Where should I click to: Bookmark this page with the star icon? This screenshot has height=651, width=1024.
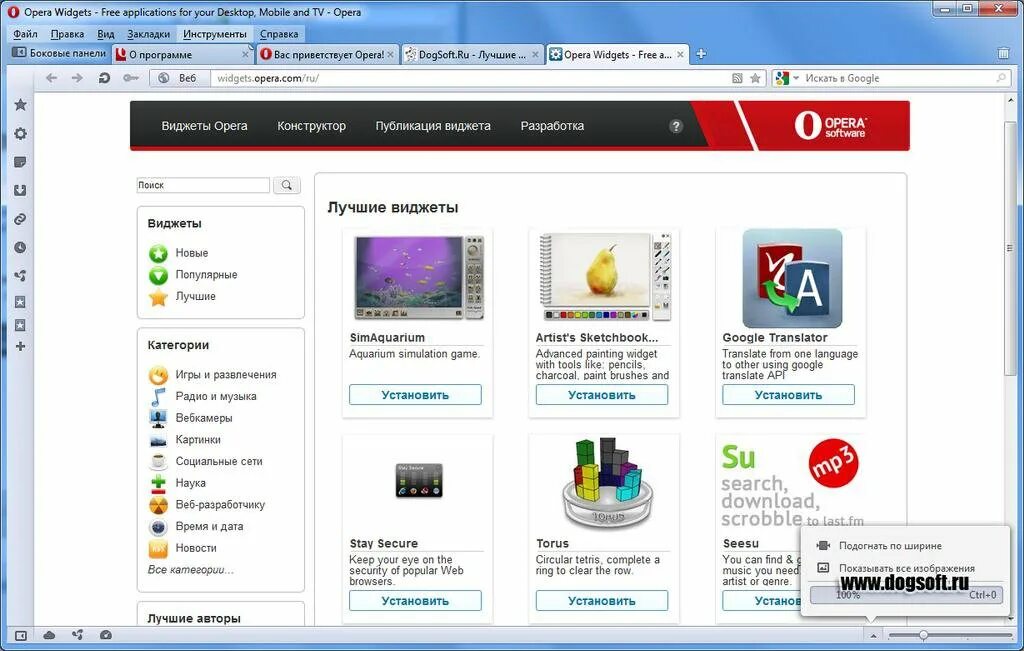[x=755, y=78]
